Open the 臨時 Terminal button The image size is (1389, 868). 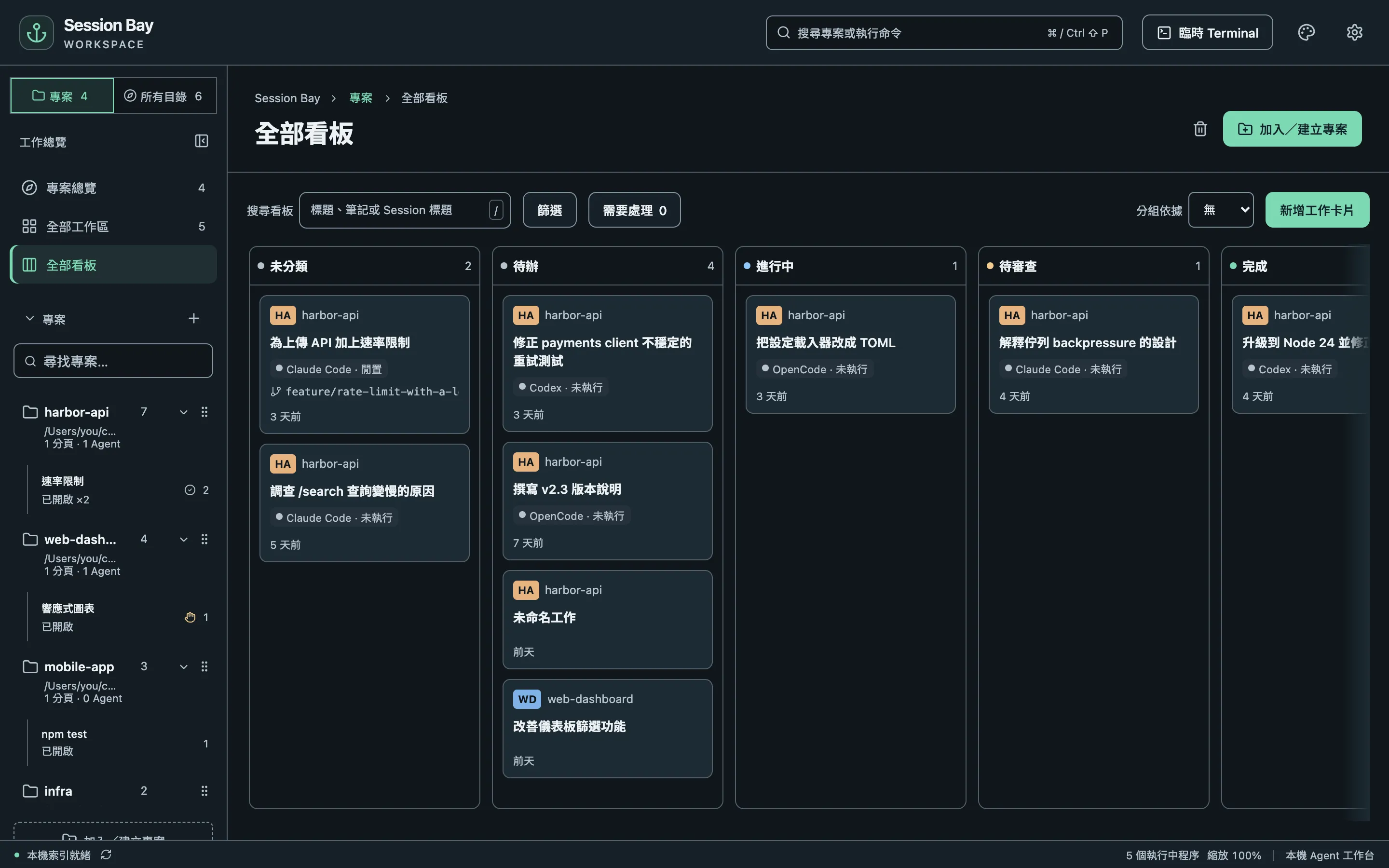click(1207, 33)
